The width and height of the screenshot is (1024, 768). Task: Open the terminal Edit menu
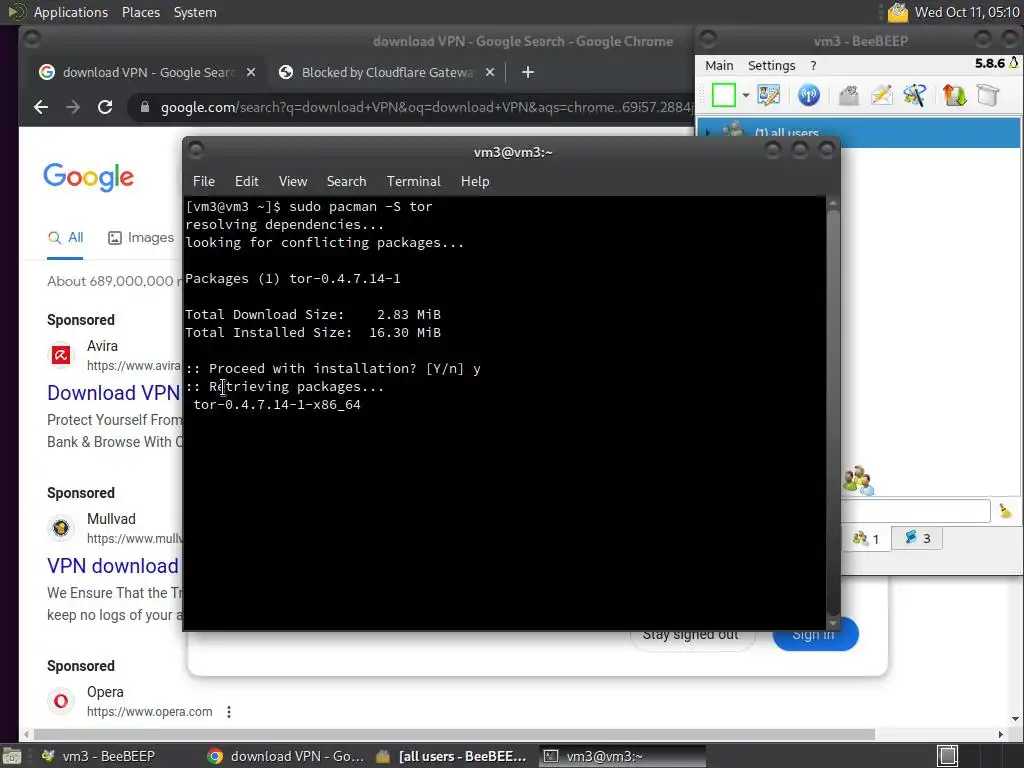coord(246,181)
